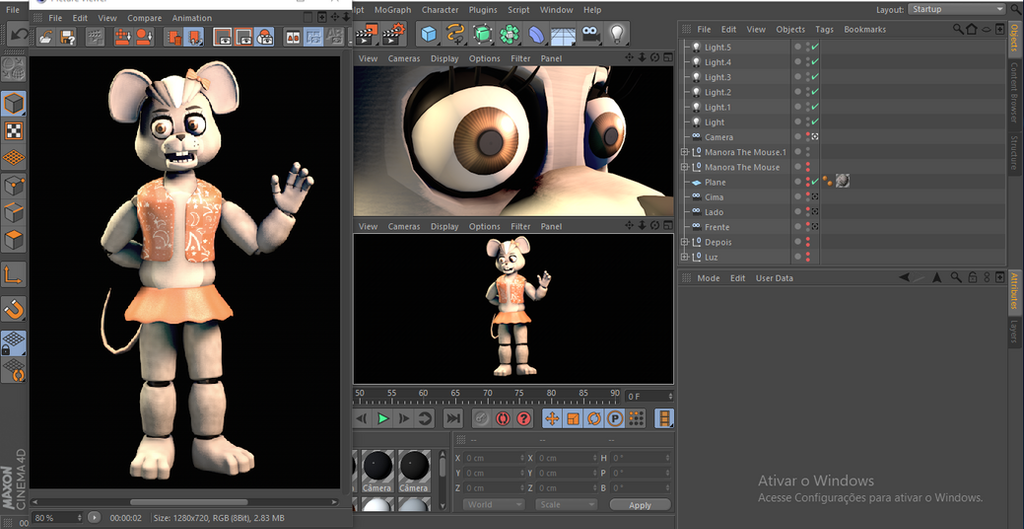Open the Scale mode dropdown

566,505
